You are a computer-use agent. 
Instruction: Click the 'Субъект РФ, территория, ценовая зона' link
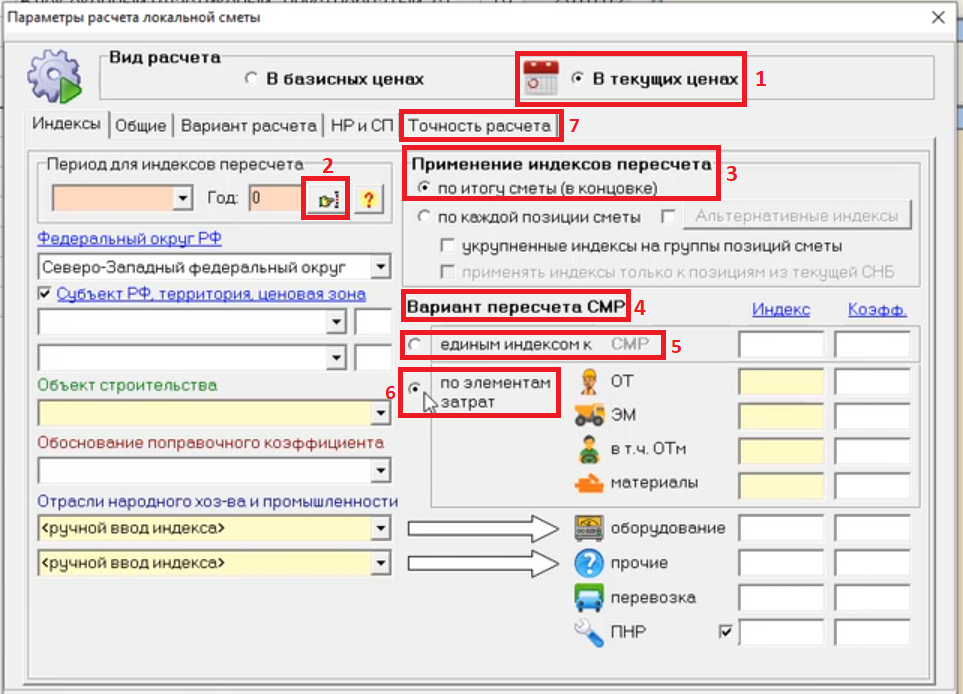click(x=211, y=294)
